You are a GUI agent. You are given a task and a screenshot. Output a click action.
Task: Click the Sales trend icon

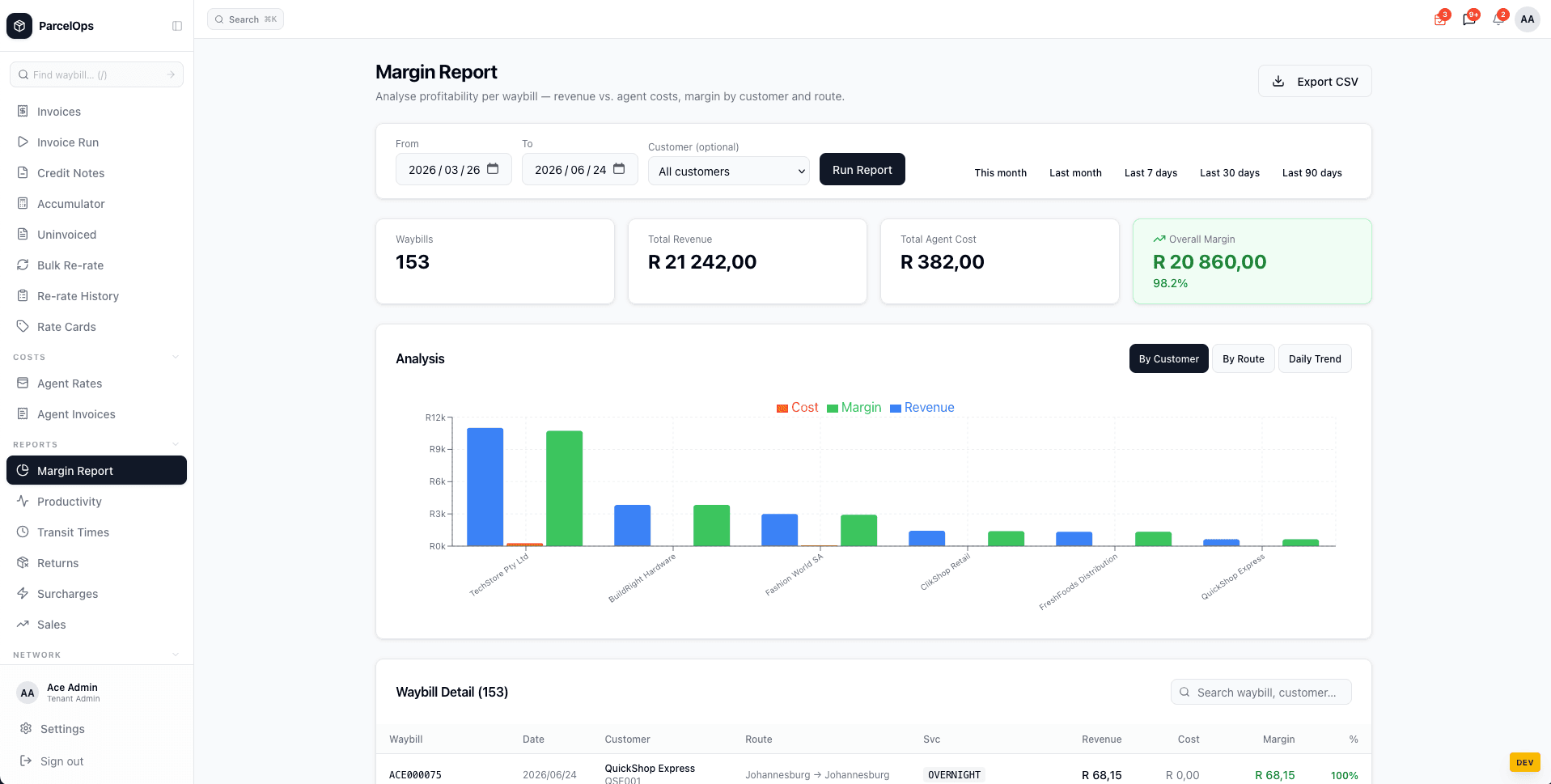tap(23, 624)
